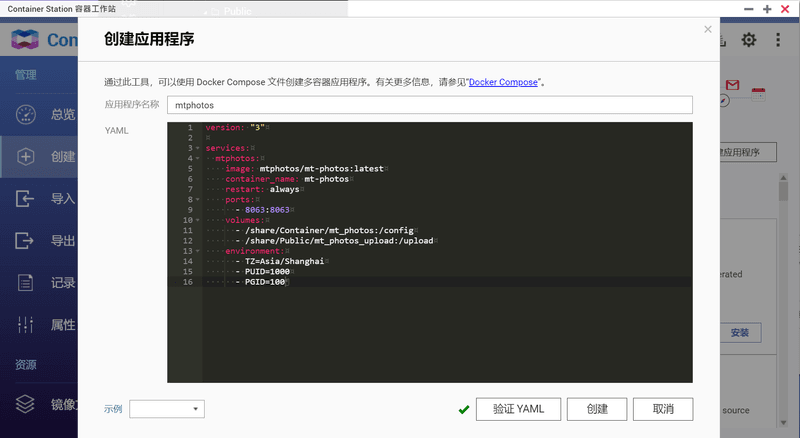Open the Images (镜像) layers icon
The width and height of the screenshot is (800, 438).
(25, 404)
